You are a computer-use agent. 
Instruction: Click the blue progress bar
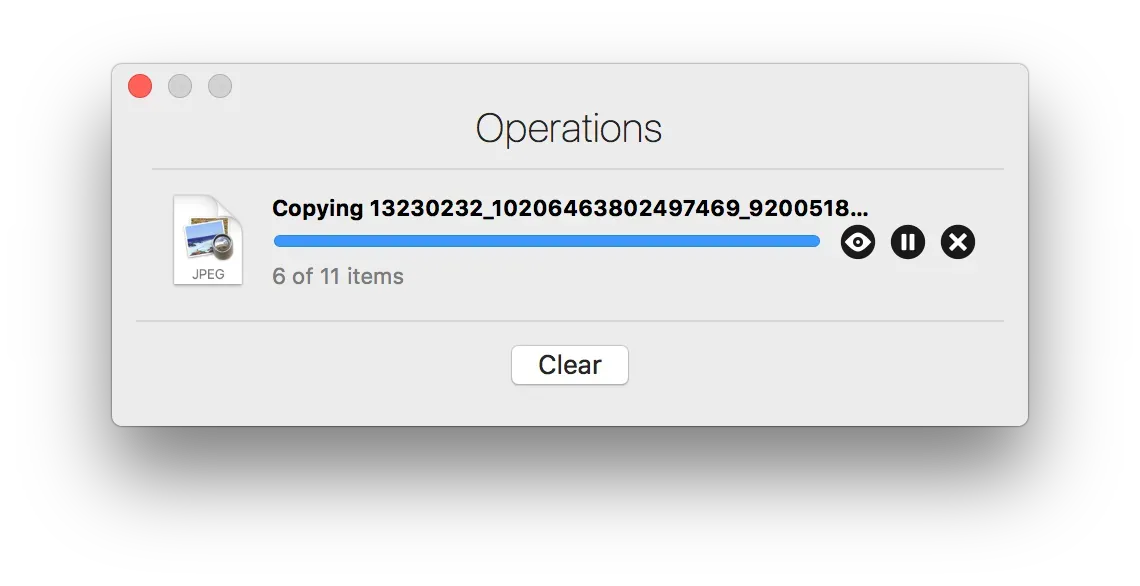click(x=546, y=240)
